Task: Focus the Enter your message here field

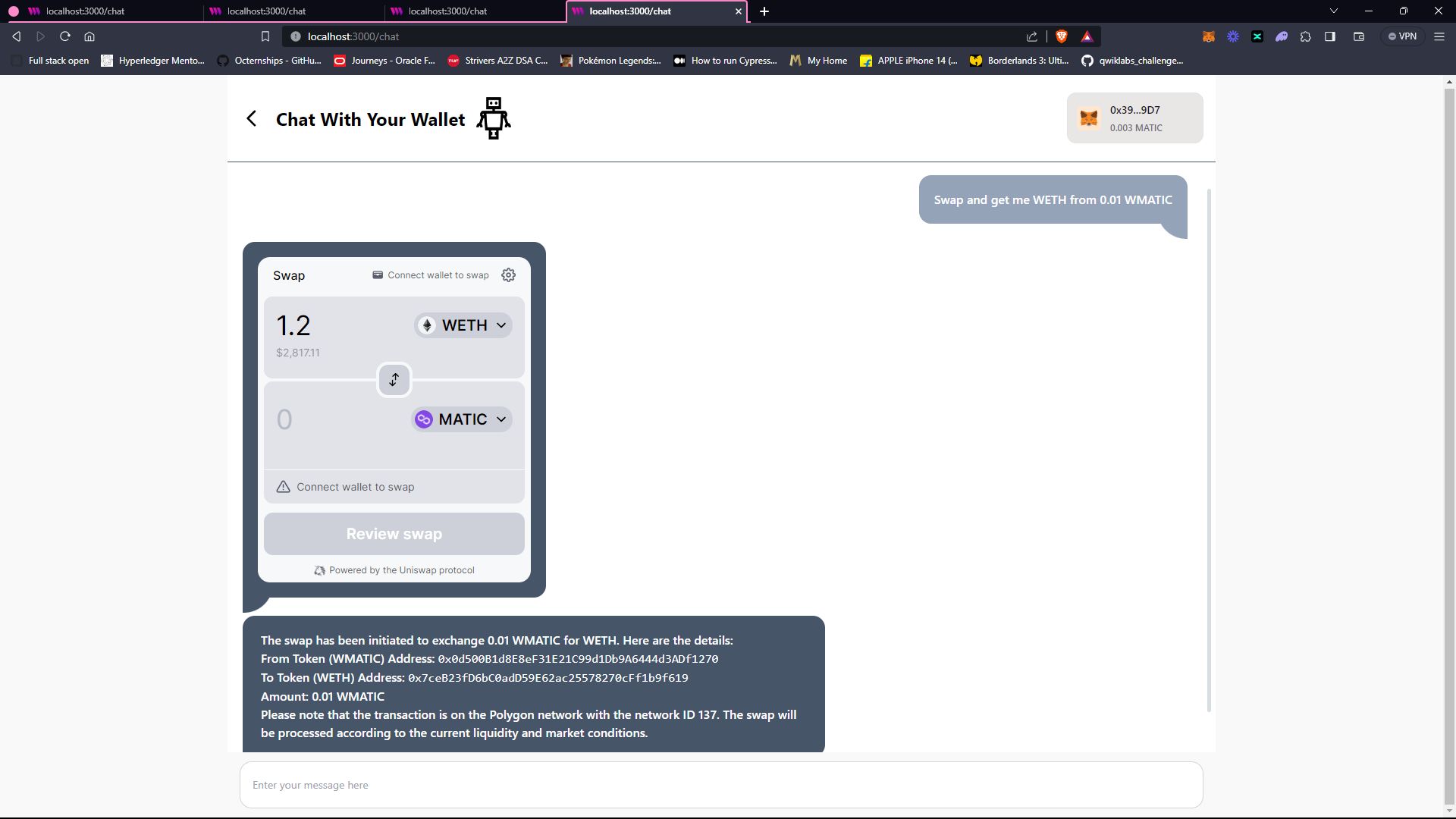Action: pos(721,785)
